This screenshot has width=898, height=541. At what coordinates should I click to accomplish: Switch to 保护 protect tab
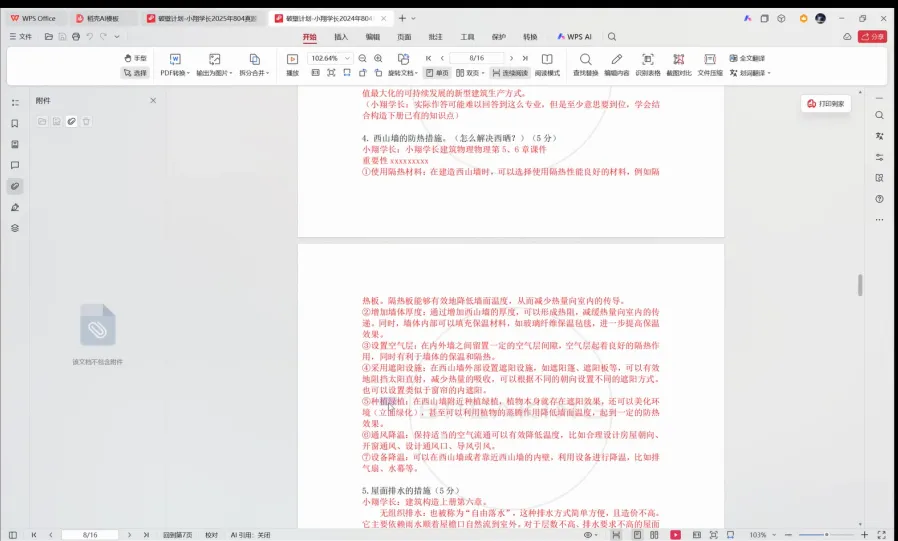[x=498, y=37]
